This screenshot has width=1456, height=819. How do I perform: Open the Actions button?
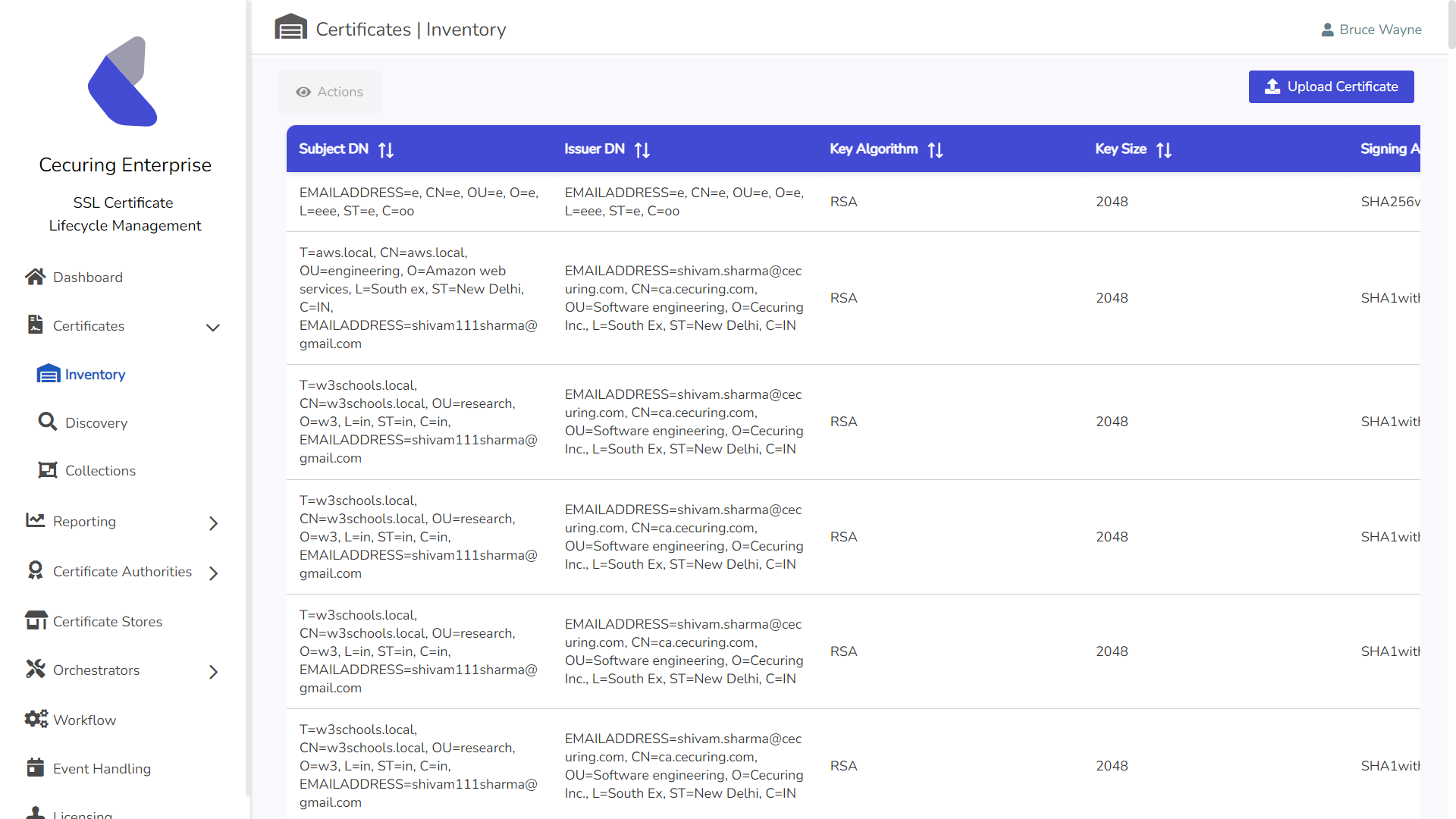[330, 92]
